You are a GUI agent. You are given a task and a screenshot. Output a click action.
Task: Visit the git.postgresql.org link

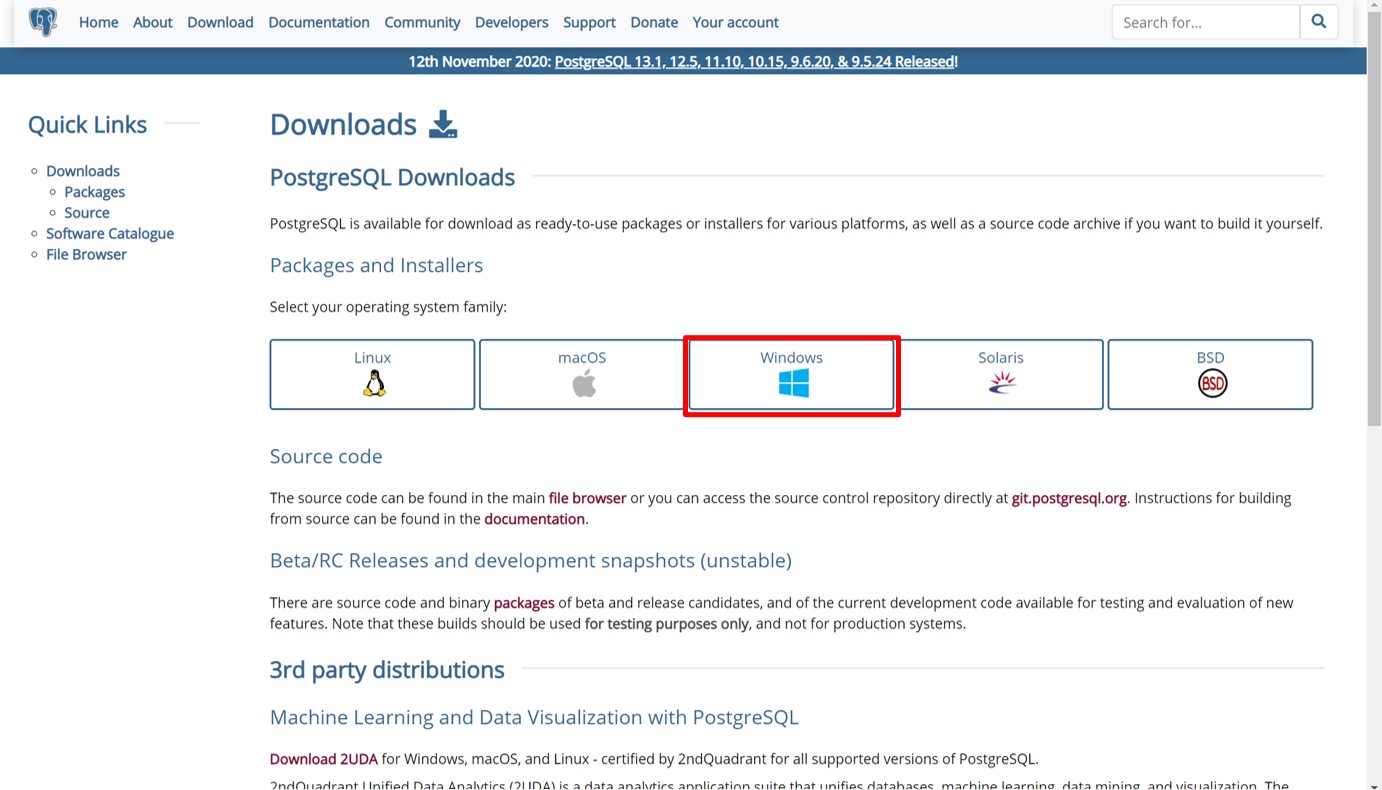[1069, 498]
